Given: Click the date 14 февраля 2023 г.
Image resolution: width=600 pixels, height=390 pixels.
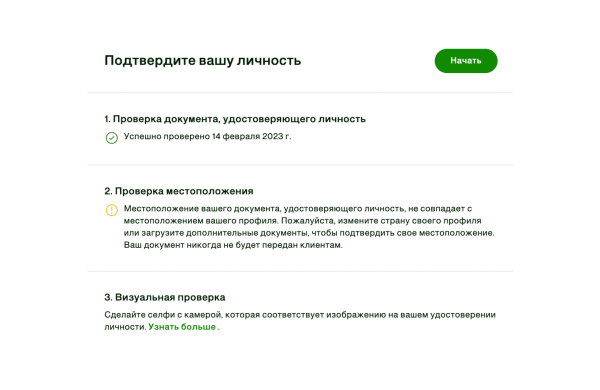Looking at the screenshot, I should pyautogui.click(x=251, y=136).
